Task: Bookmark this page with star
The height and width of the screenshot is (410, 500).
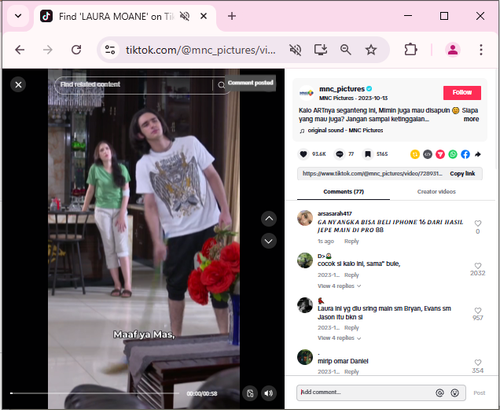Action: point(371,50)
